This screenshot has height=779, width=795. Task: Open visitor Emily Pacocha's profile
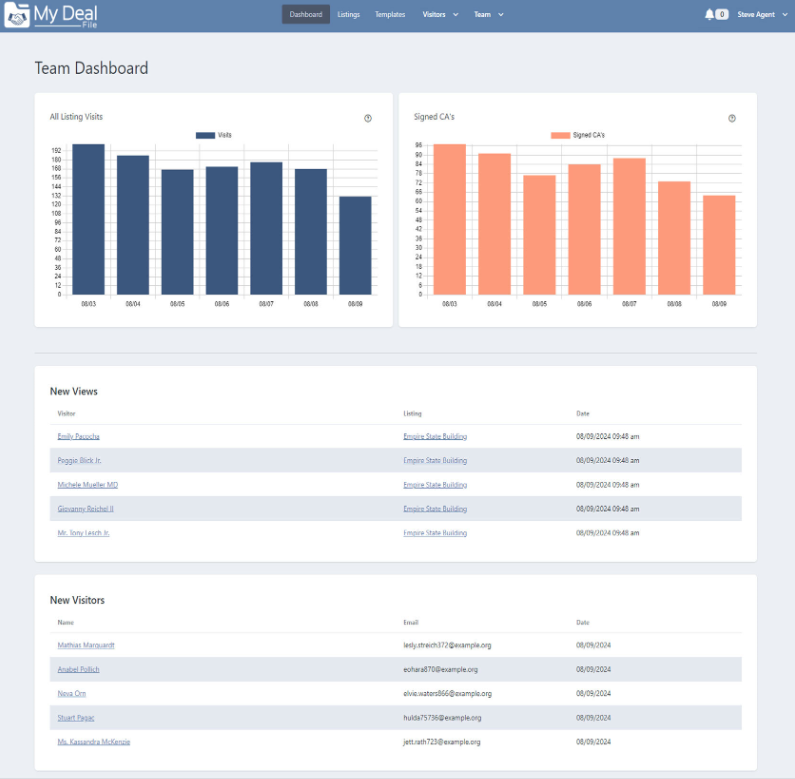point(78,437)
